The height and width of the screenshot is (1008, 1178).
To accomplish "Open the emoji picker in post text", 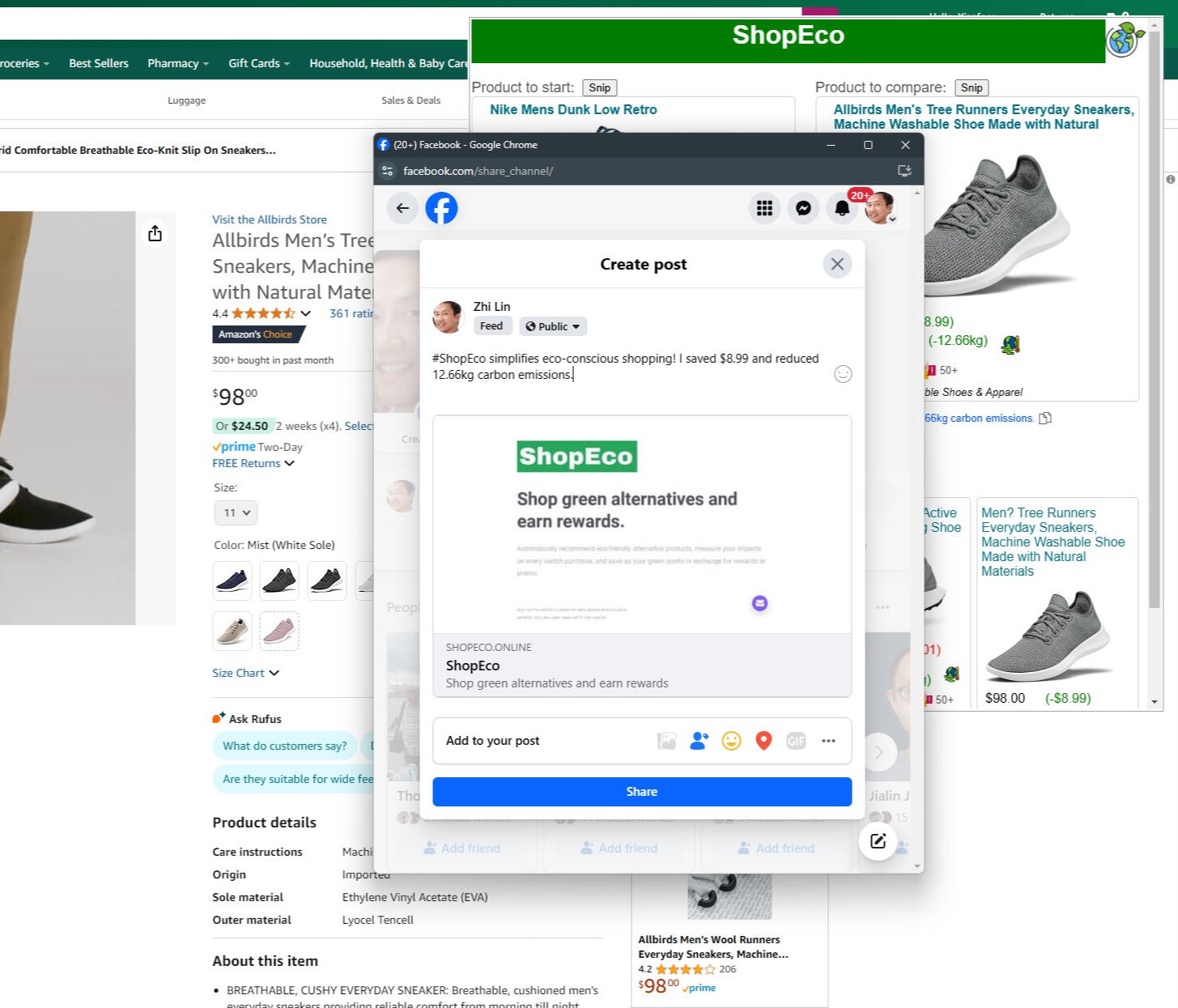I will pyautogui.click(x=843, y=374).
